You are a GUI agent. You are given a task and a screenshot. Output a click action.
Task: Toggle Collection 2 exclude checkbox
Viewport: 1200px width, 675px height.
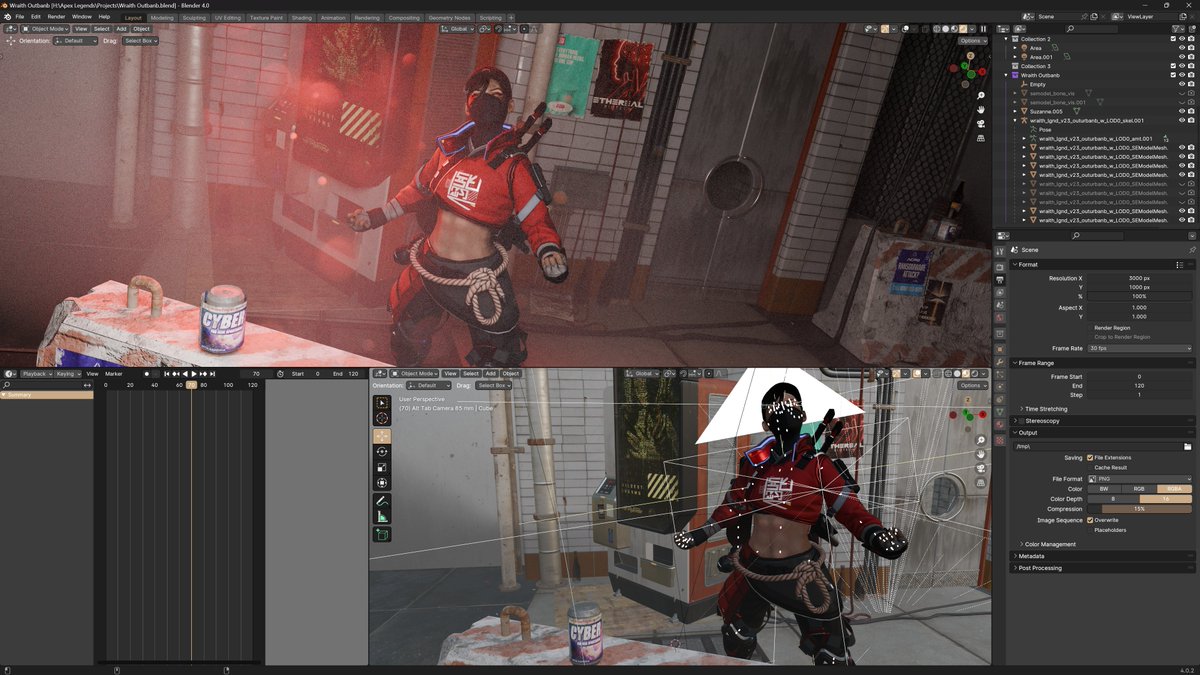(x=1173, y=39)
